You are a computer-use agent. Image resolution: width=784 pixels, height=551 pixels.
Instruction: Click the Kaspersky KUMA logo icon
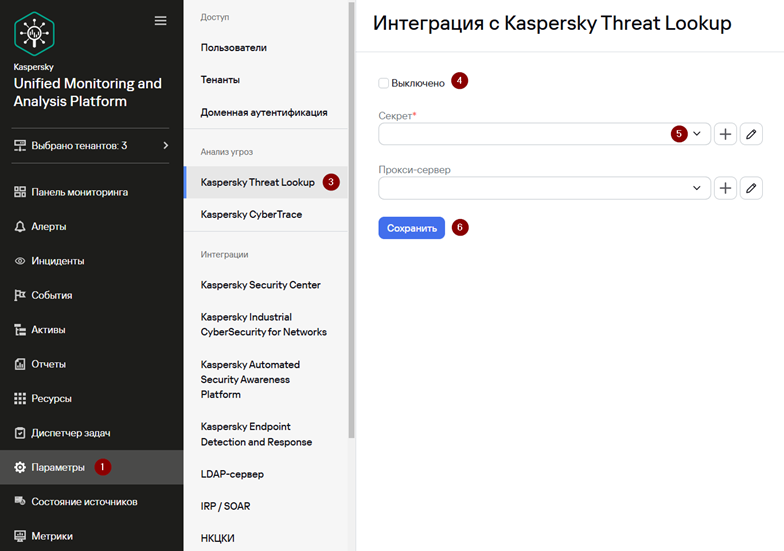pyautogui.click(x=34, y=34)
